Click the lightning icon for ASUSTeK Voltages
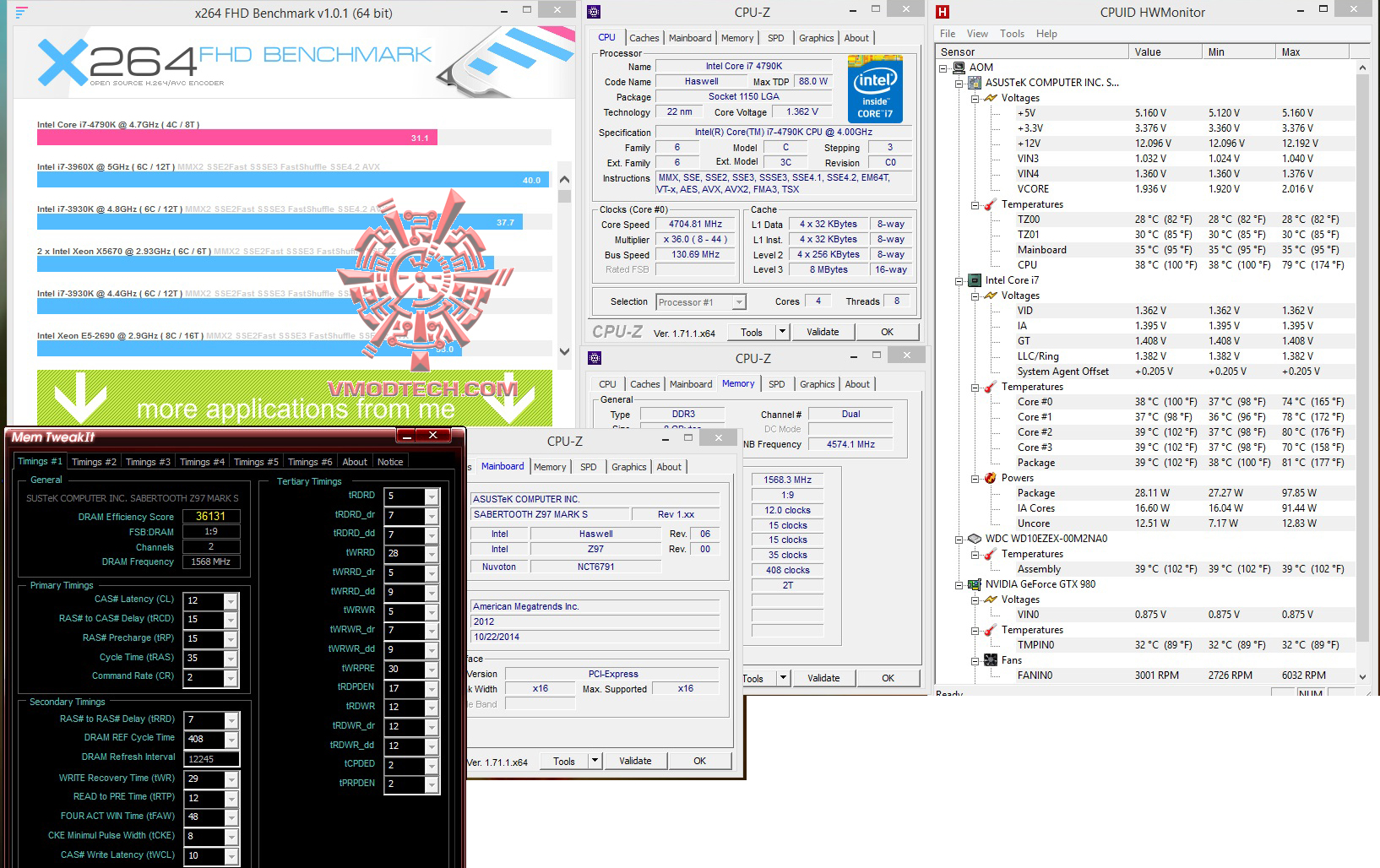The height and width of the screenshot is (868, 1380). tap(991, 98)
